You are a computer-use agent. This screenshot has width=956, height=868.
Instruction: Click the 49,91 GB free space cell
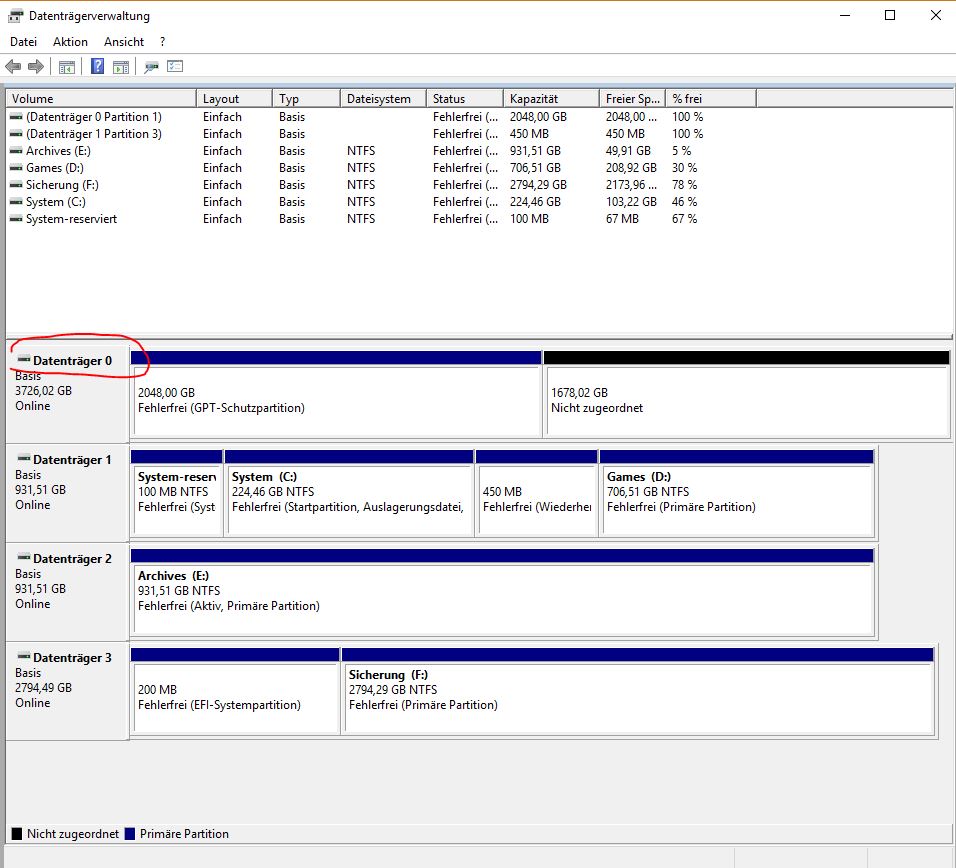pyautogui.click(x=628, y=151)
